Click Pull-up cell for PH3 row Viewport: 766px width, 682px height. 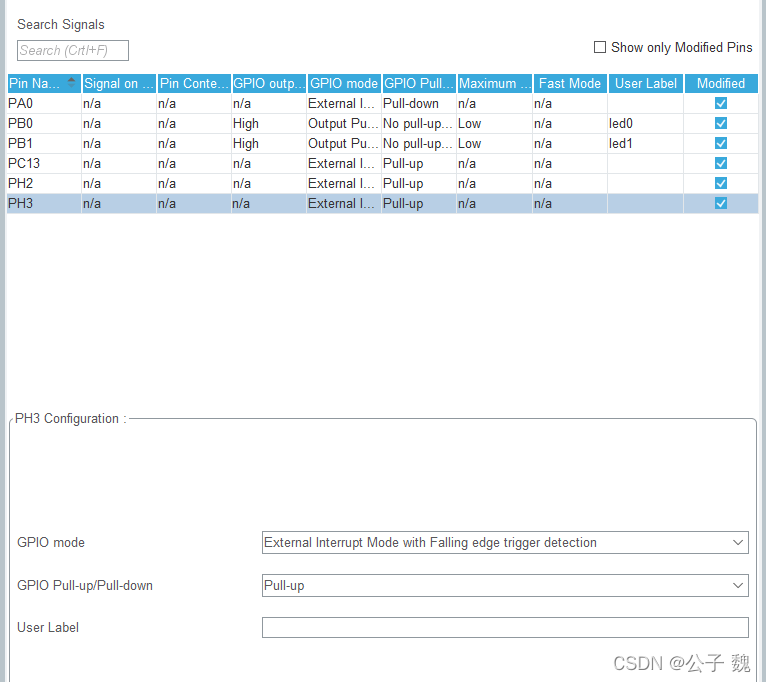point(419,204)
